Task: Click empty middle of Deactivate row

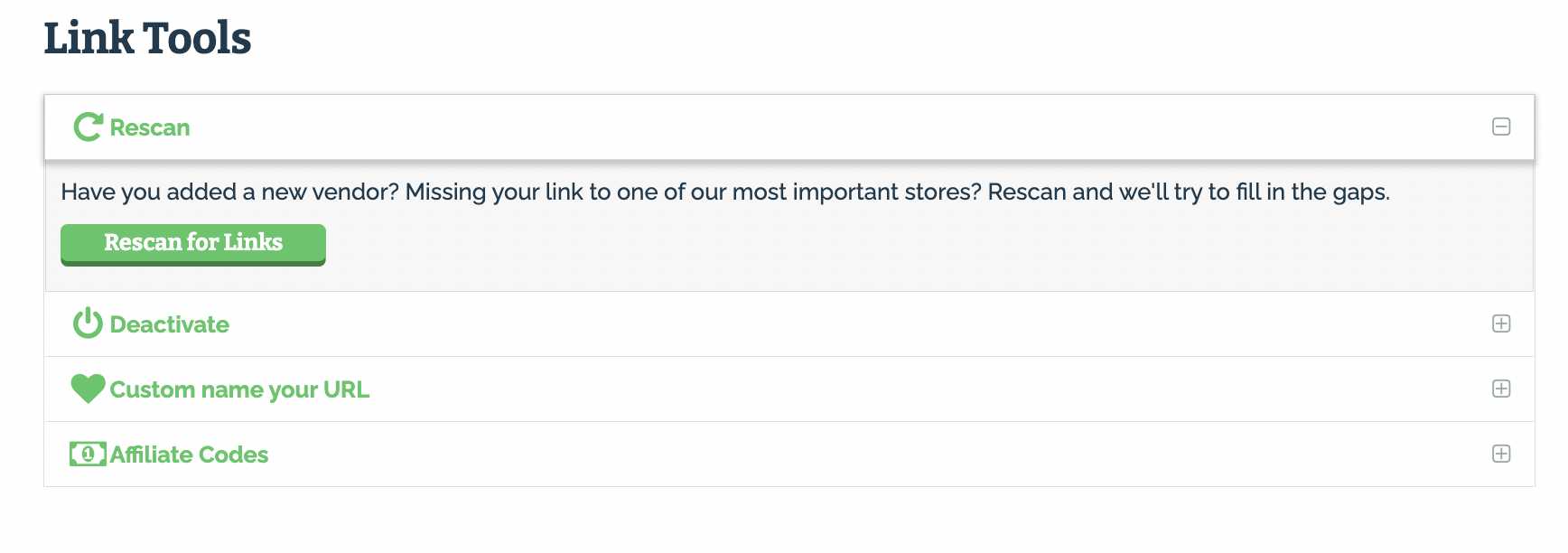Action: [x=813, y=323]
